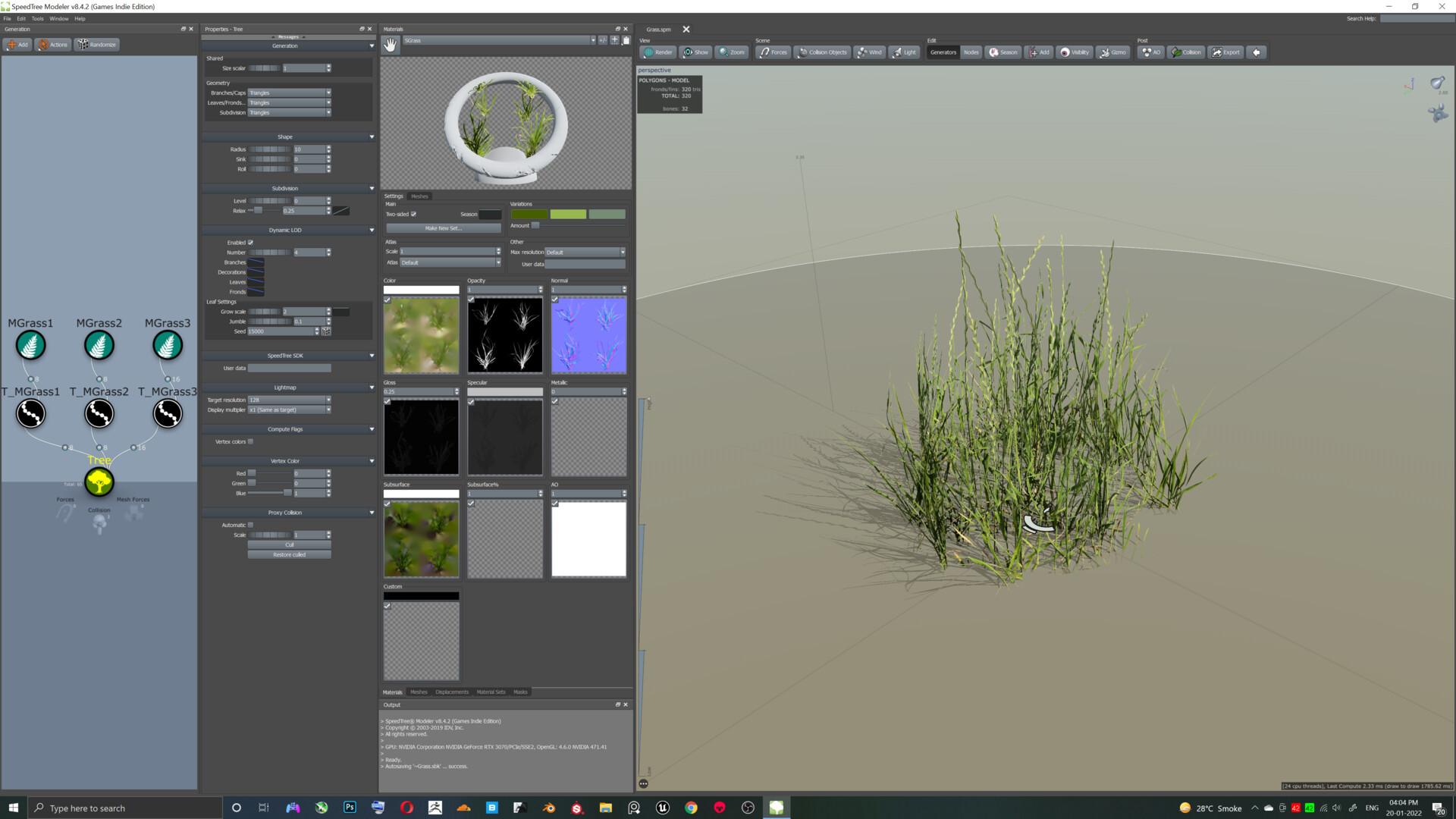Collapse the Shape section in Properties panel
The height and width of the screenshot is (819, 1456).
click(x=372, y=136)
